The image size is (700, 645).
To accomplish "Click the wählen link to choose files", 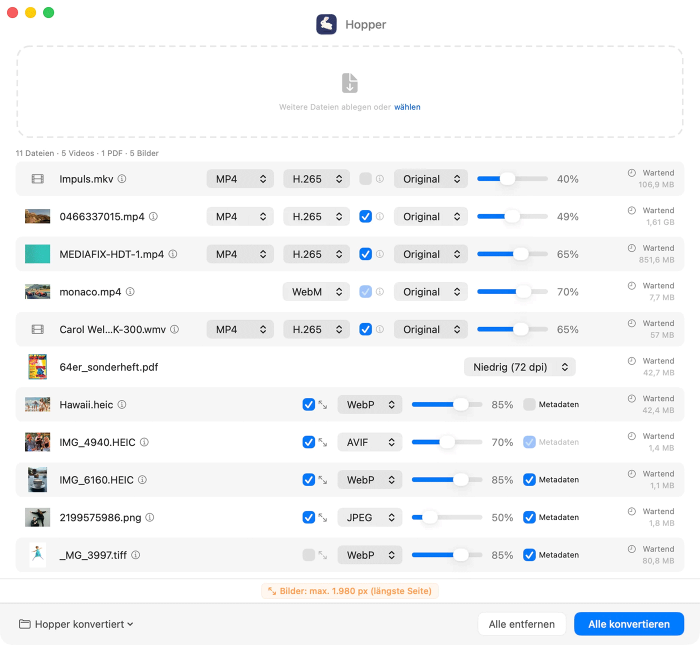I will coord(407,107).
